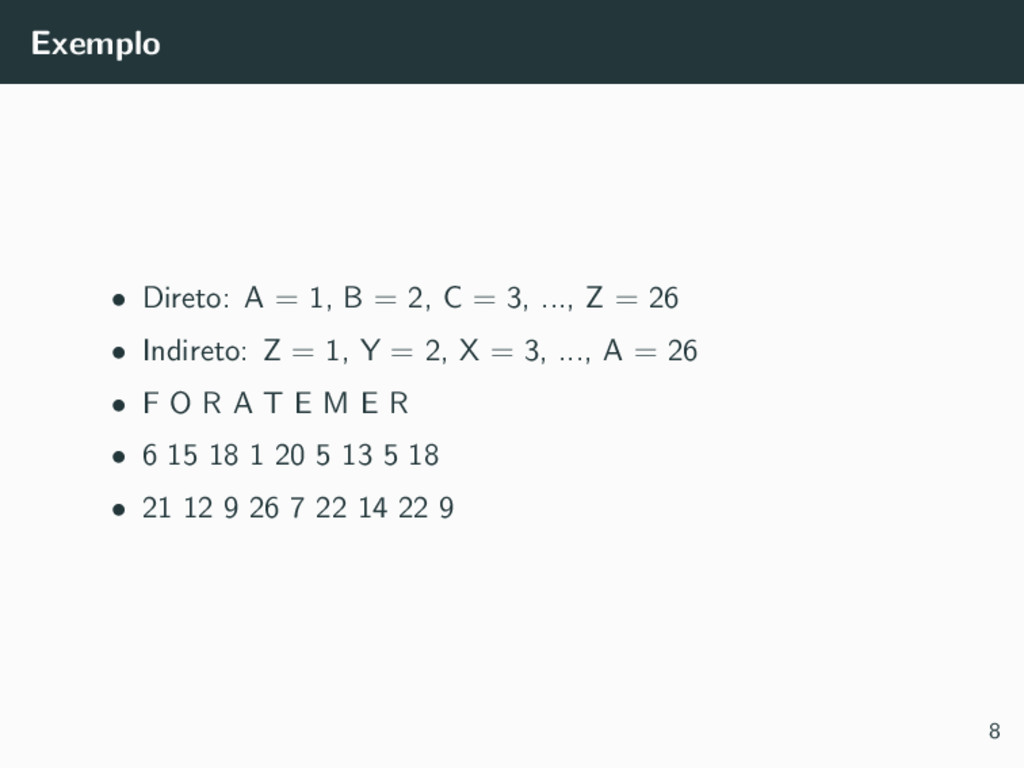Click number 13 in the direct code line

tap(357, 455)
